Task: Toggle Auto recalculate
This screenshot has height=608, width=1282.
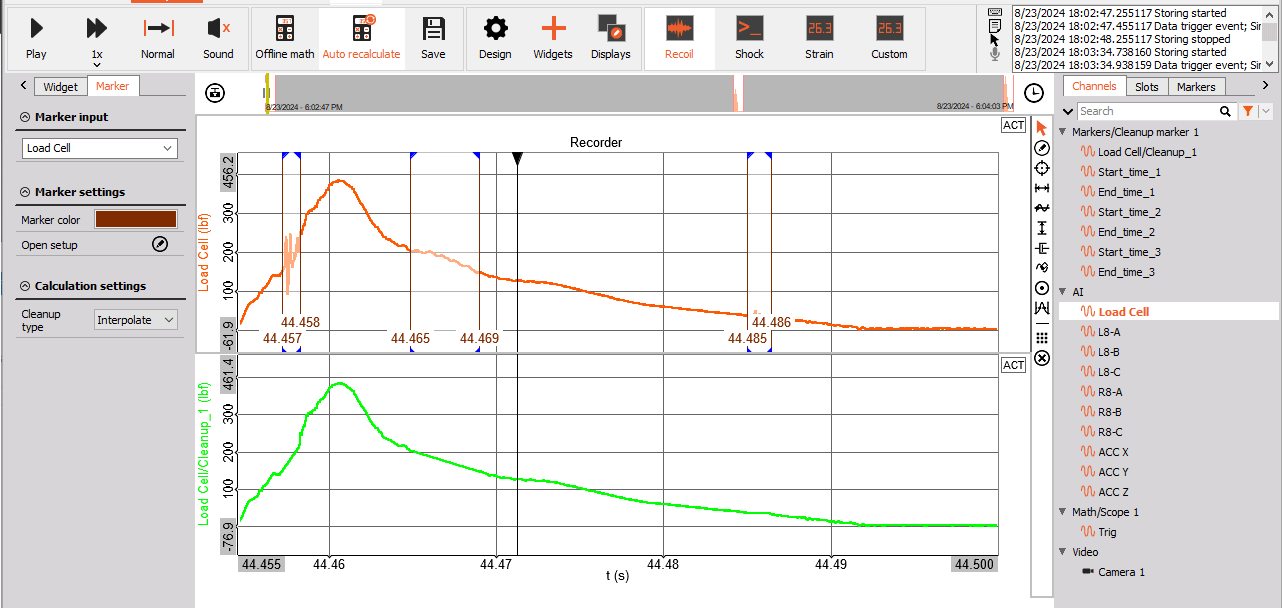Action: 361,38
